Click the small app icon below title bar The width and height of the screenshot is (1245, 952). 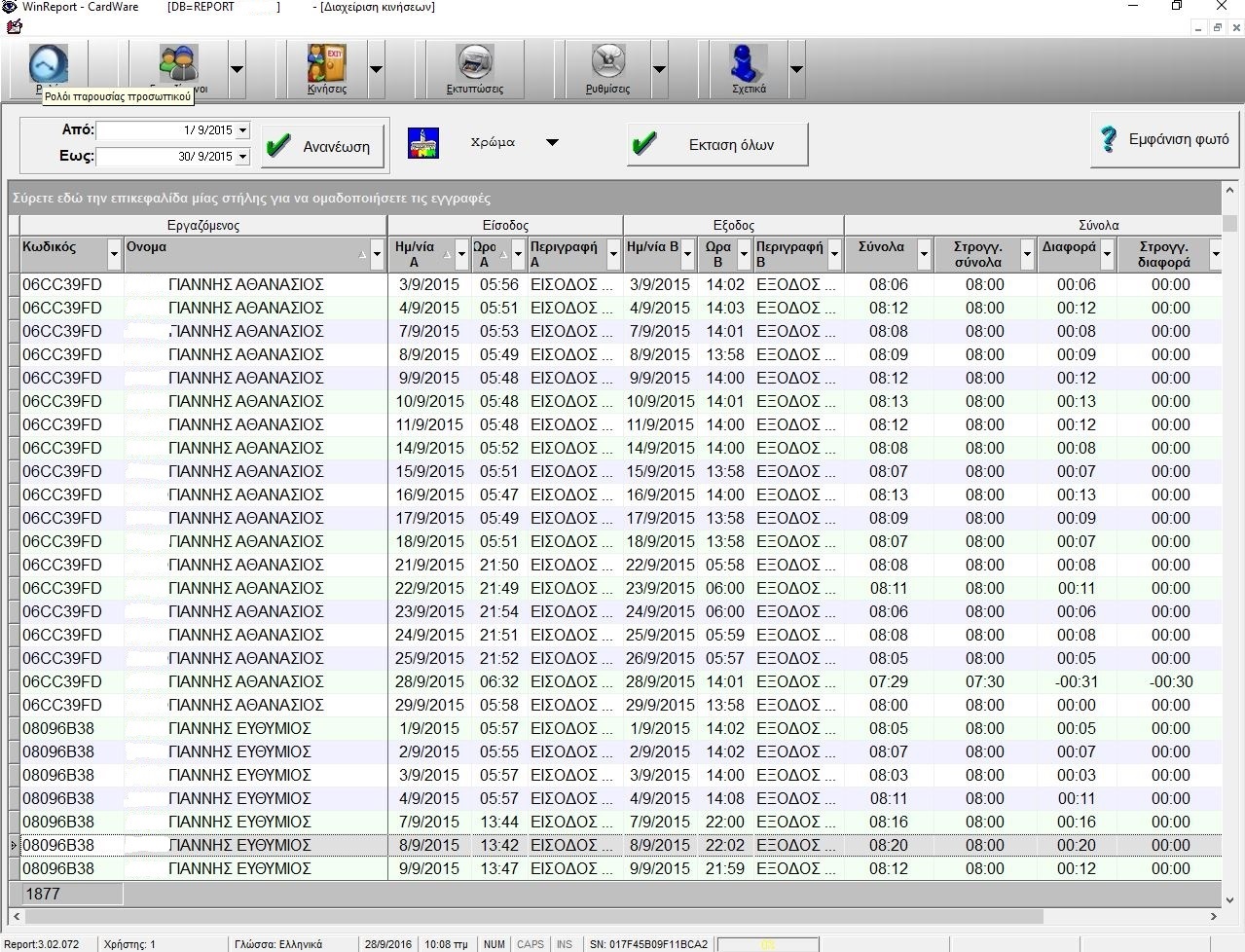point(14,26)
